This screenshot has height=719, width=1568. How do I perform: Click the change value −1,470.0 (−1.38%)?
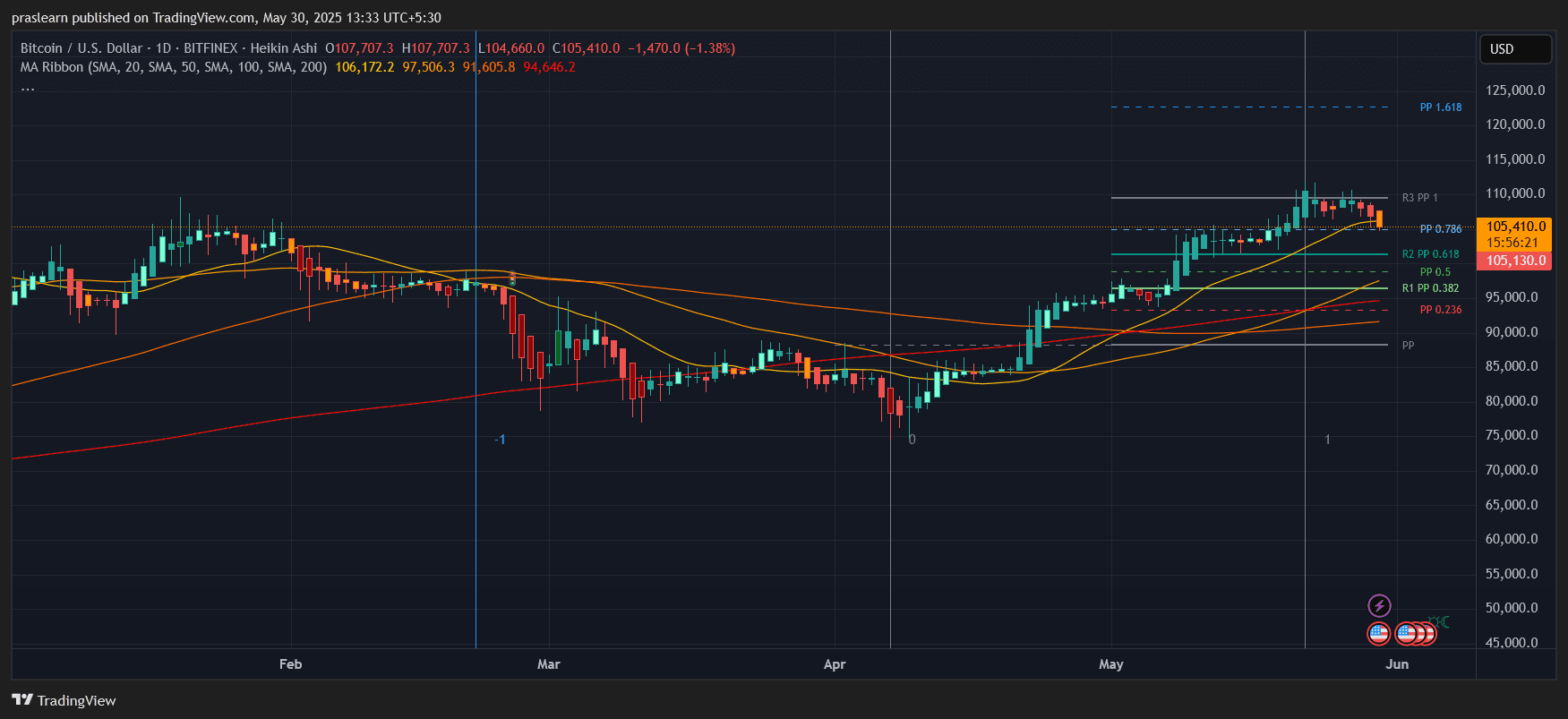[681, 48]
